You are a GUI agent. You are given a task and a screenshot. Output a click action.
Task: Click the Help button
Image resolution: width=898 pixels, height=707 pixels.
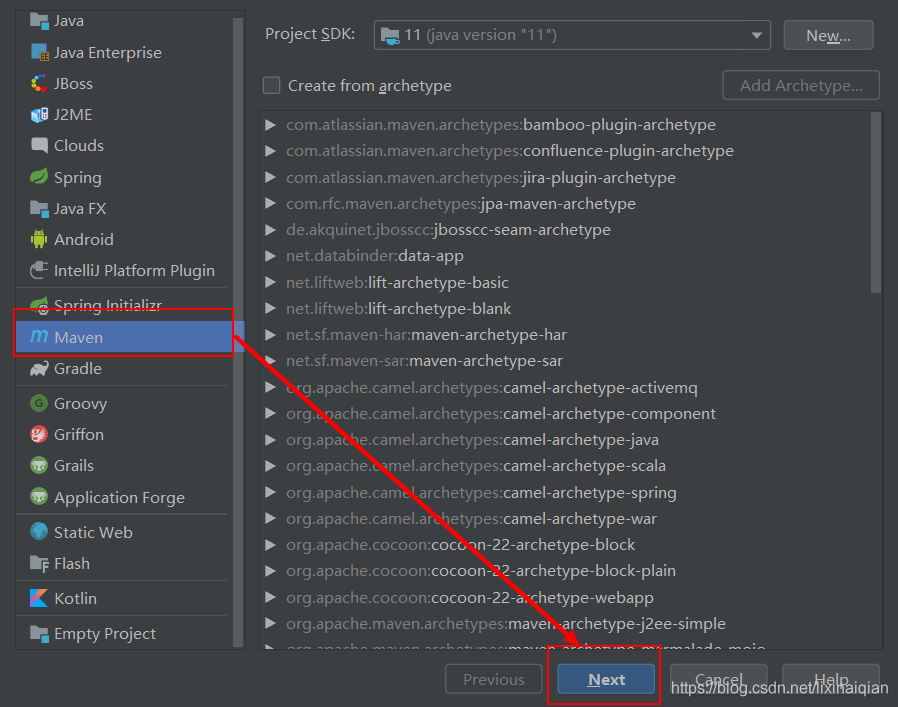[x=830, y=679]
